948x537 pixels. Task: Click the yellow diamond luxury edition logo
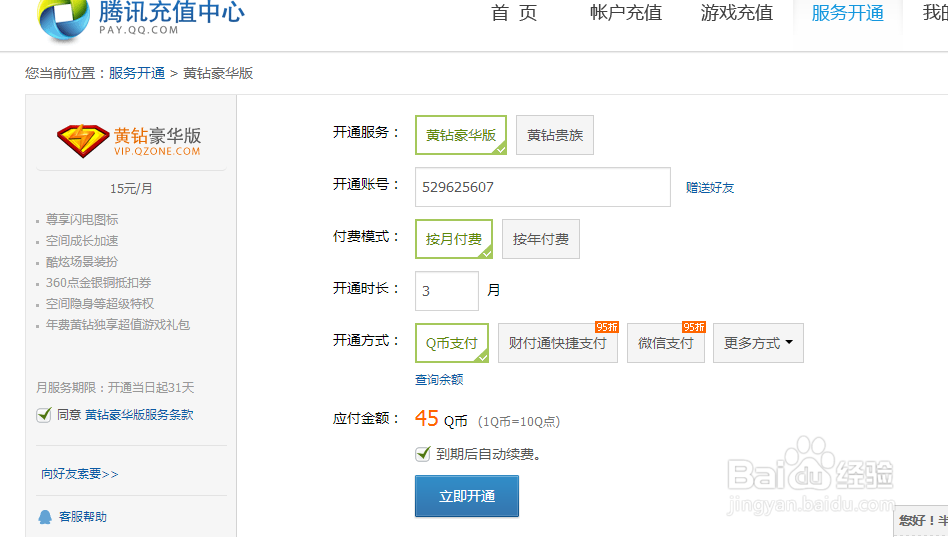[x=129, y=140]
